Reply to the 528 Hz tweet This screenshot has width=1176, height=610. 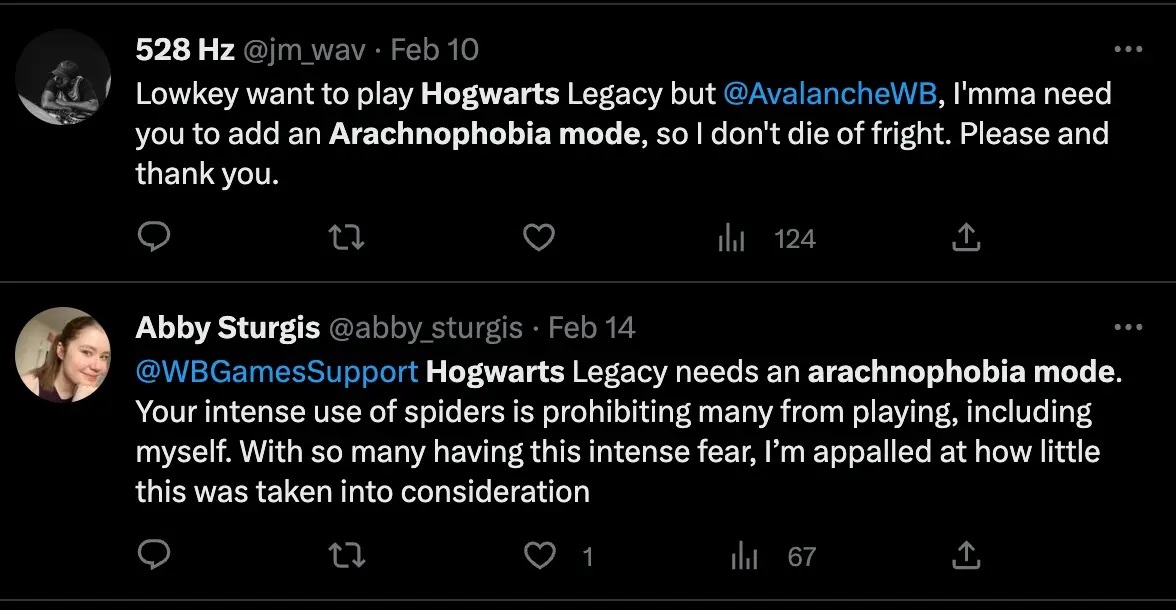pyautogui.click(x=154, y=237)
